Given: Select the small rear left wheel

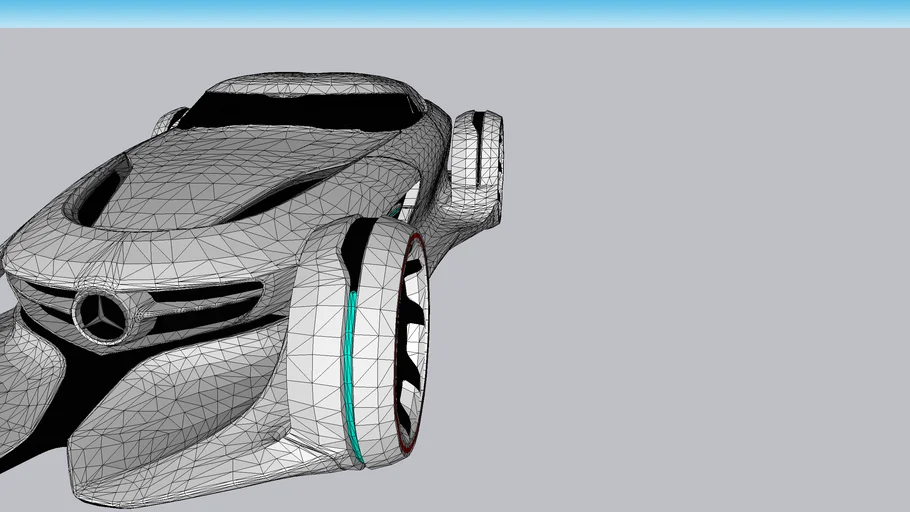Looking at the screenshot, I should click(168, 121).
